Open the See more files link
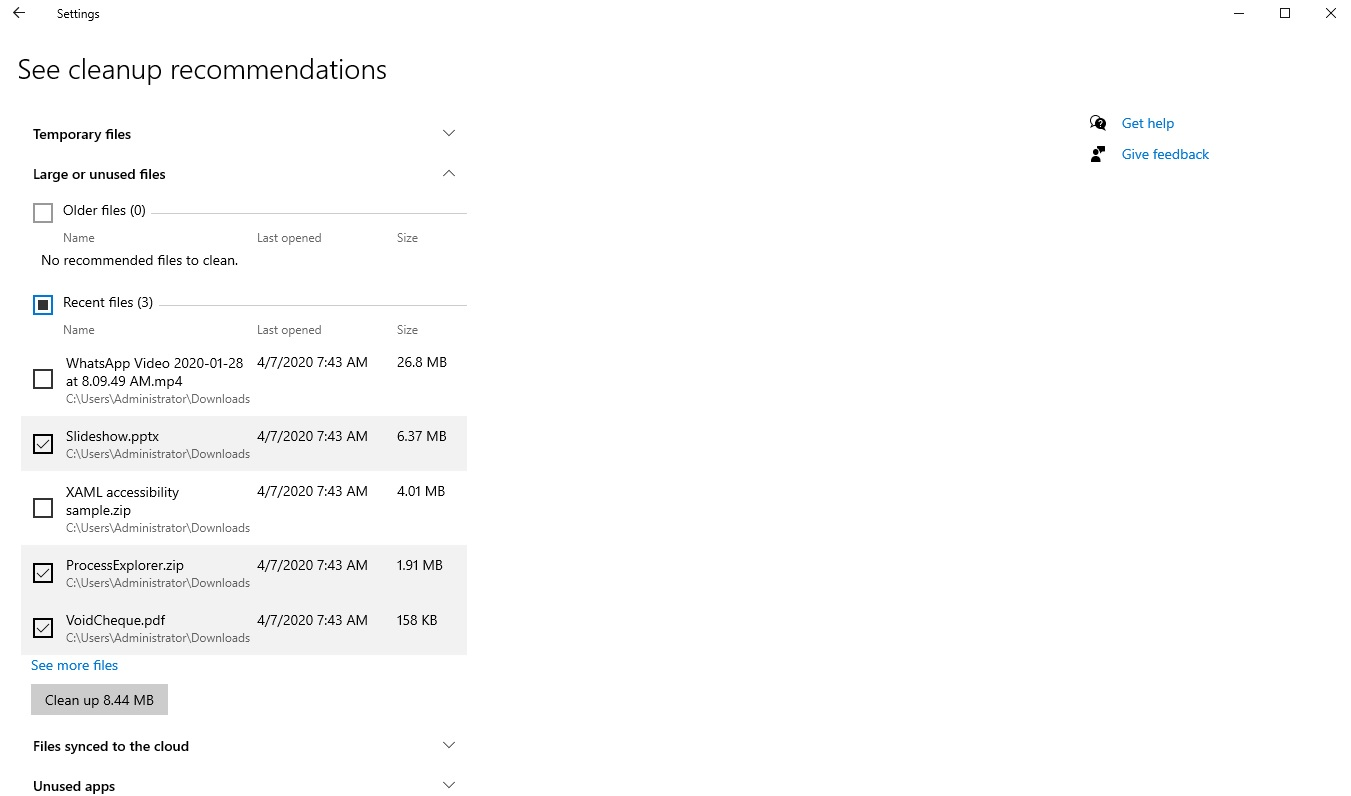This screenshot has width=1351, height=796. (x=75, y=665)
